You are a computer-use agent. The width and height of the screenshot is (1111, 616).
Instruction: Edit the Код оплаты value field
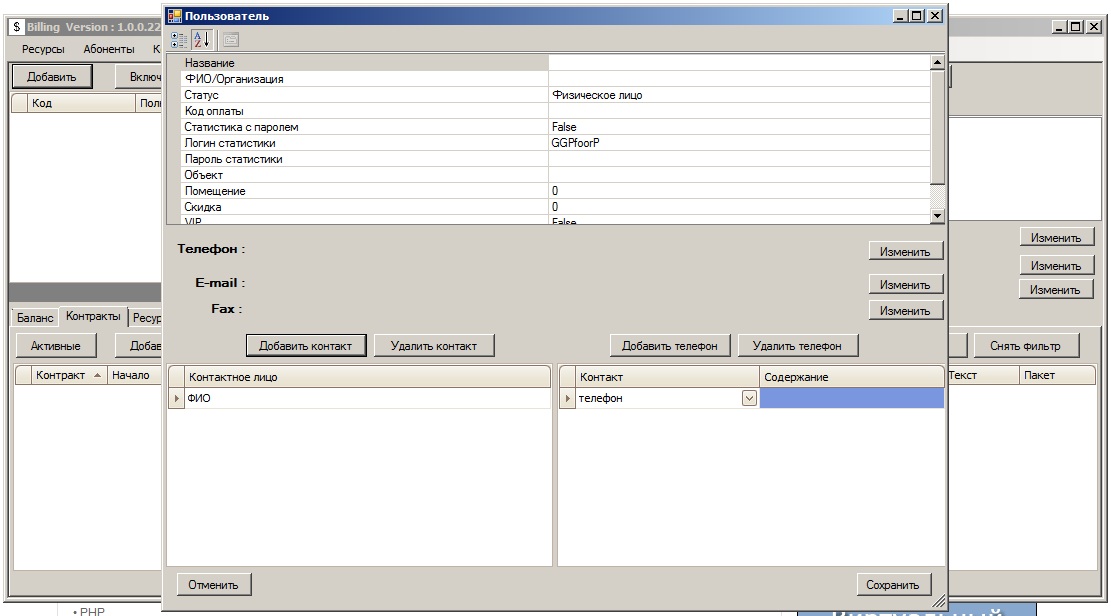pyautogui.click(x=739, y=111)
